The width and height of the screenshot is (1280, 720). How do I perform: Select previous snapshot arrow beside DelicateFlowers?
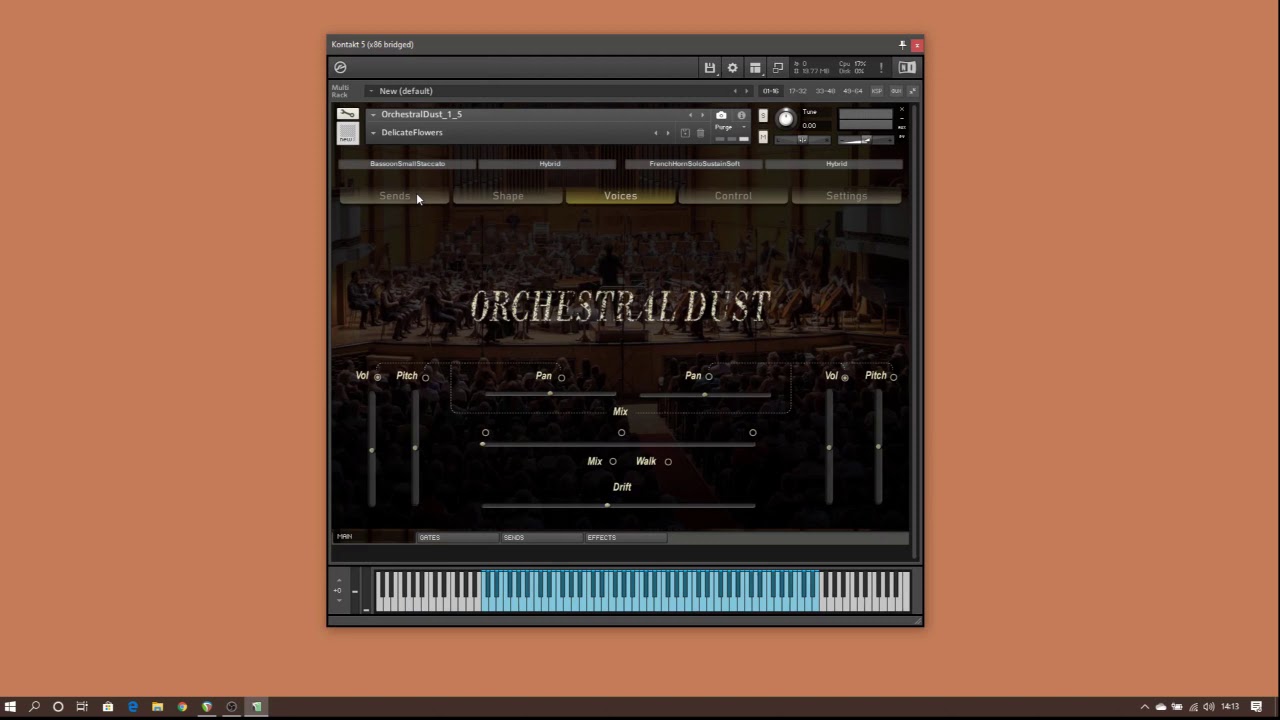(x=656, y=133)
